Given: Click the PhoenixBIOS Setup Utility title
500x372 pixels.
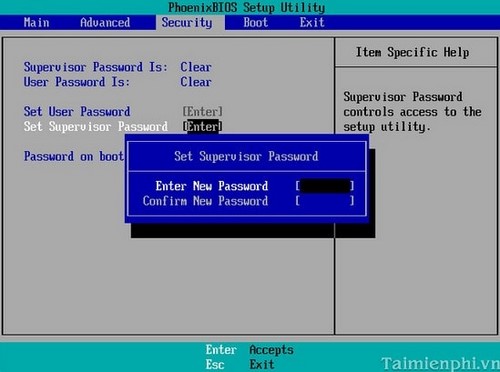Looking at the screenshot, I should tap(246, 7).
